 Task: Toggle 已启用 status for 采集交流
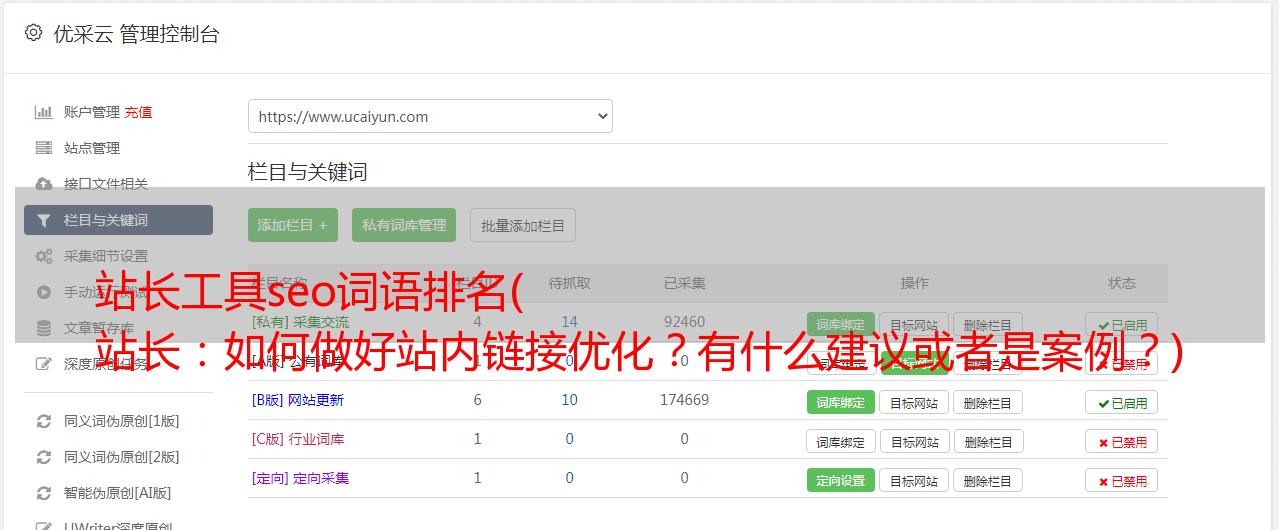[1122, 325]
